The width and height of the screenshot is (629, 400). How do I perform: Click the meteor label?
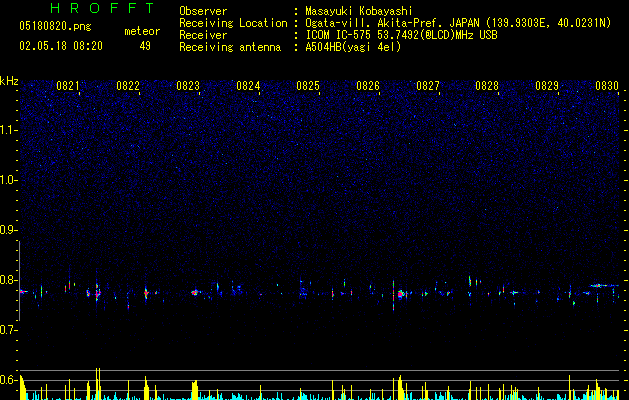click(142, 31)
